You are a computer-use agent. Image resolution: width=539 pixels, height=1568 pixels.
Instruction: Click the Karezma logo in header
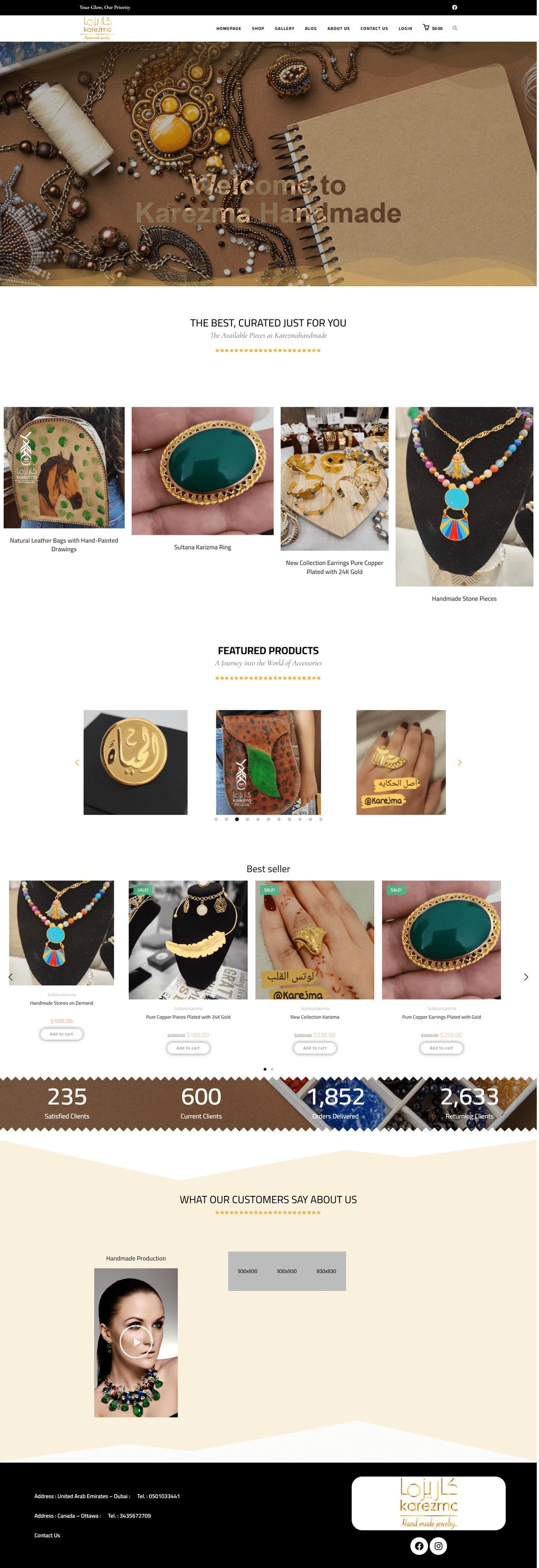click(97, 28)
